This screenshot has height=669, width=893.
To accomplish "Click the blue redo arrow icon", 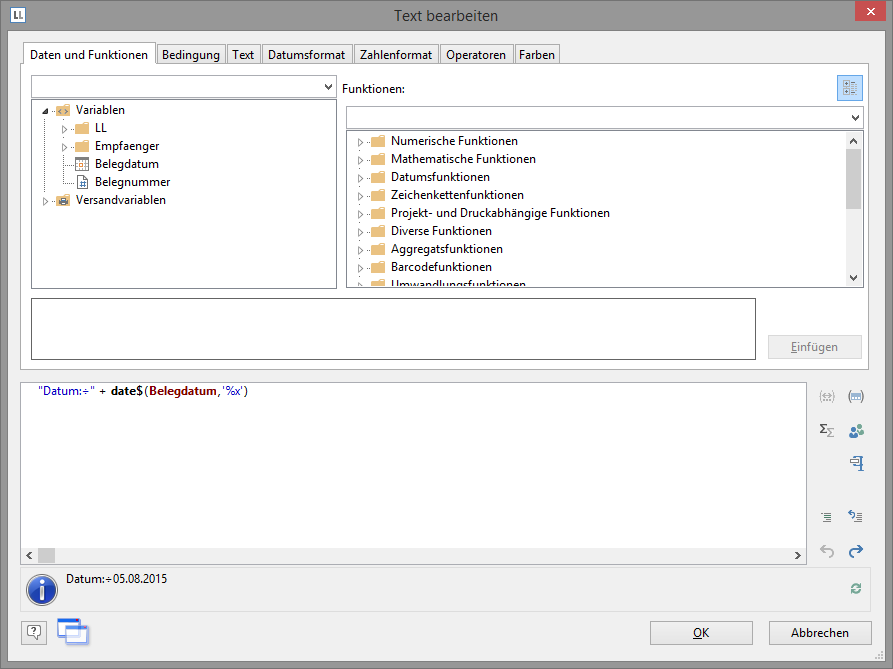I will [856, 551].
